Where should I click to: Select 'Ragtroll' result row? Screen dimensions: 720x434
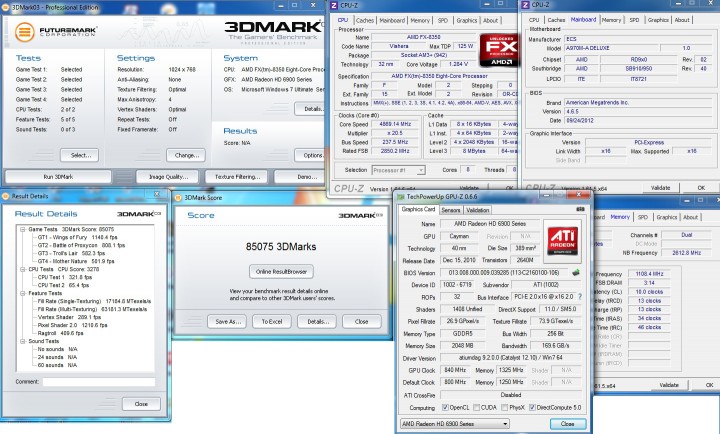[x=60, y=333]
